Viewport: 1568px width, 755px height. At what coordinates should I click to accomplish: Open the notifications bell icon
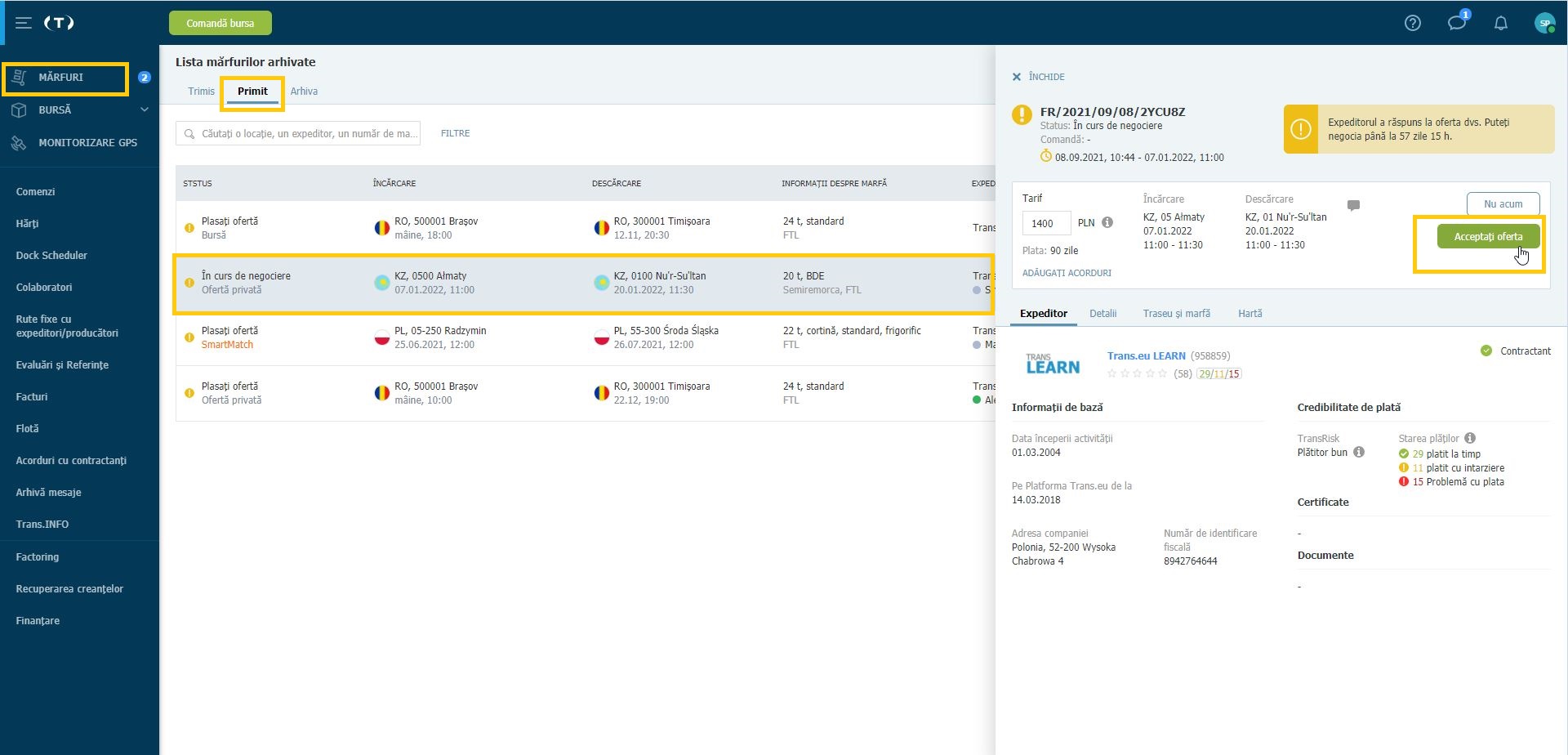point(1501,23)
